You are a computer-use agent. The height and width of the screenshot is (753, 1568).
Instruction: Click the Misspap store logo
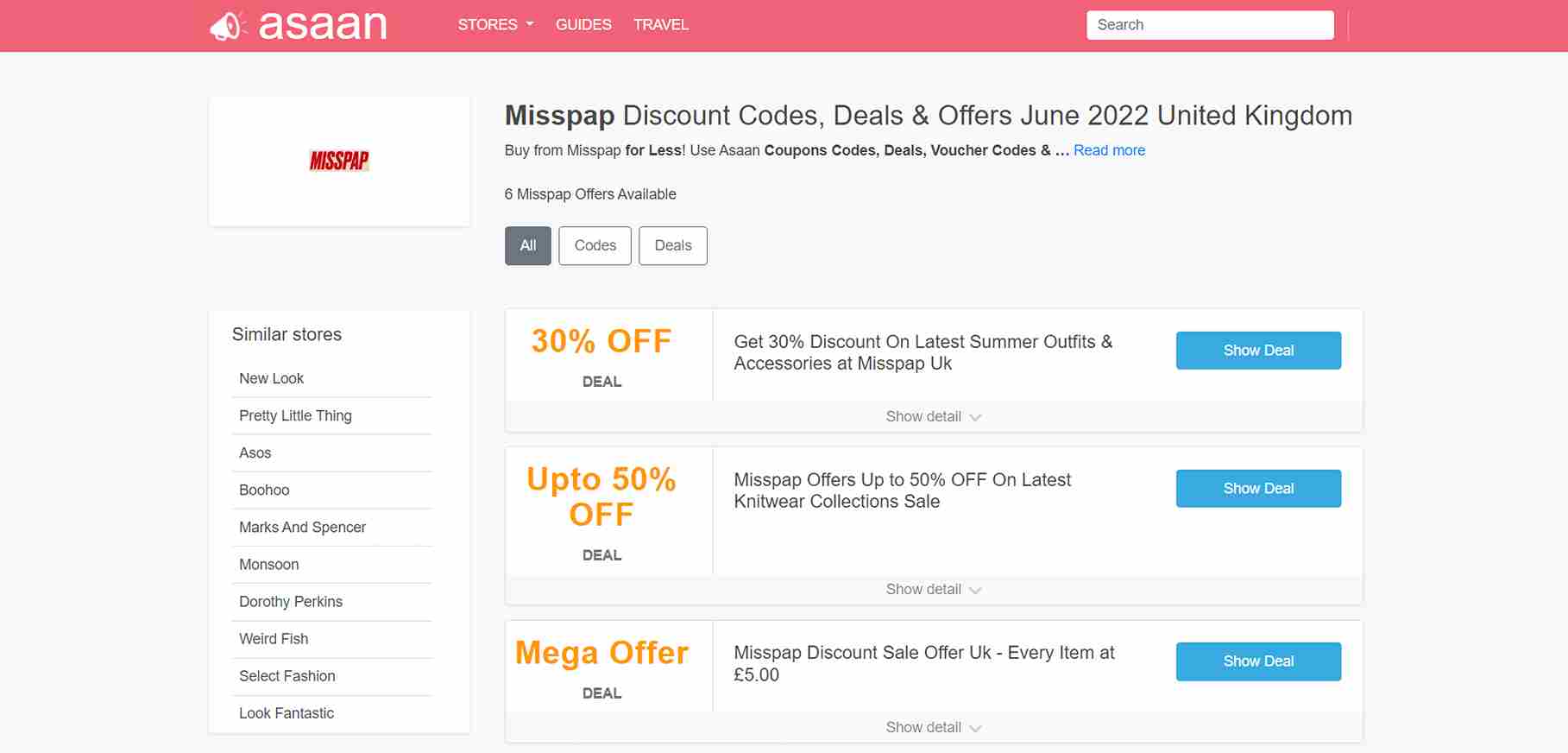(x=339, y=161)
